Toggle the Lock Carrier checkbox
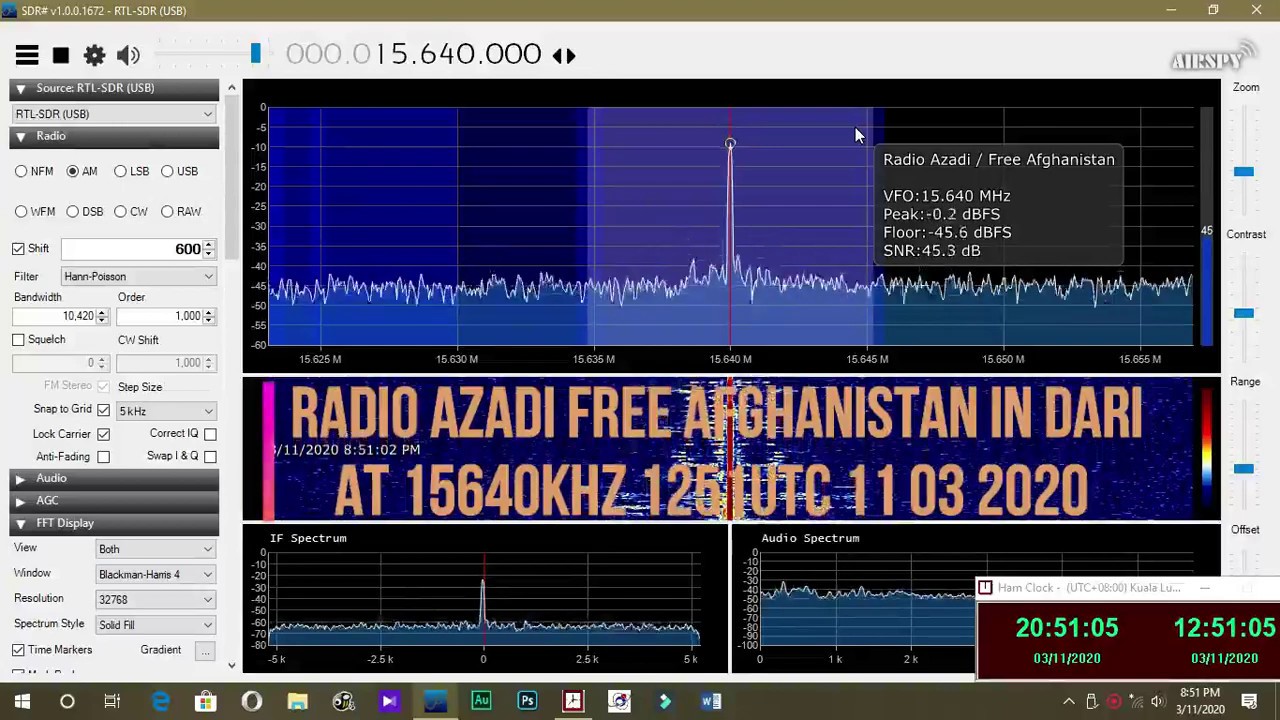The height and width of the screenshot is (720, 1280). [x=103, y=434]
